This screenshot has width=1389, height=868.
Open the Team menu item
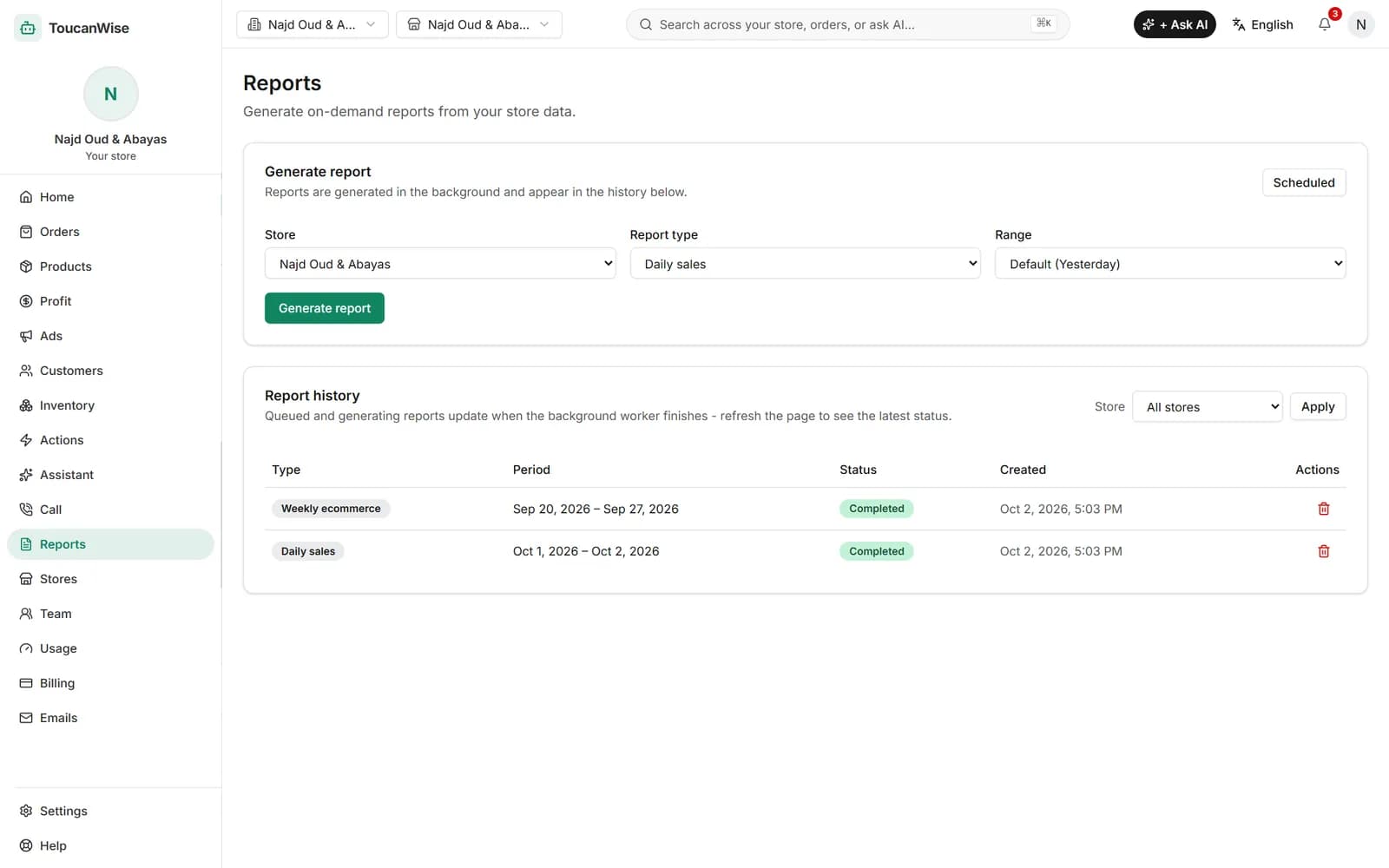coord(110,614)
